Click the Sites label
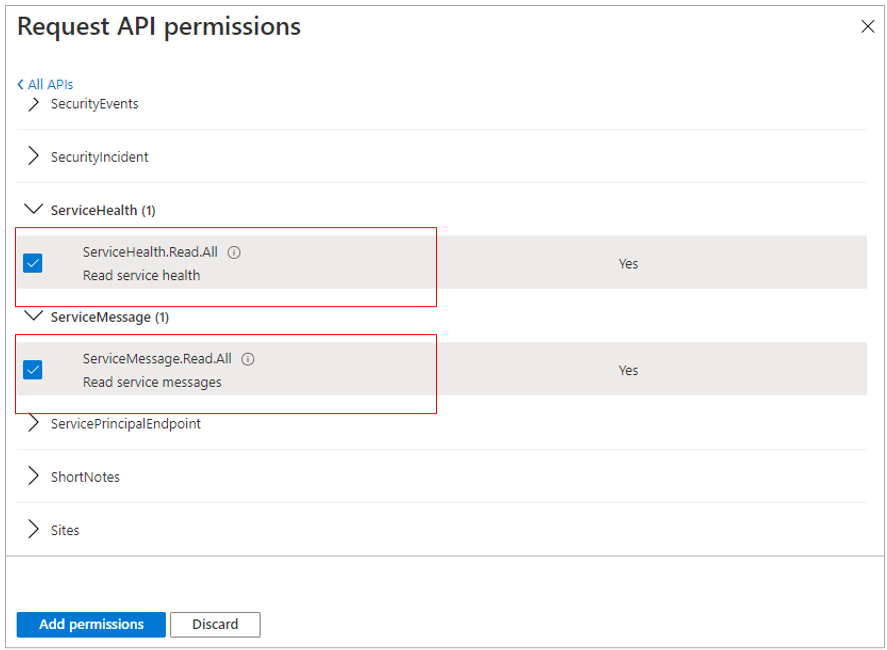The width and height of the screenshot is (887, 650). click(64, 531)
